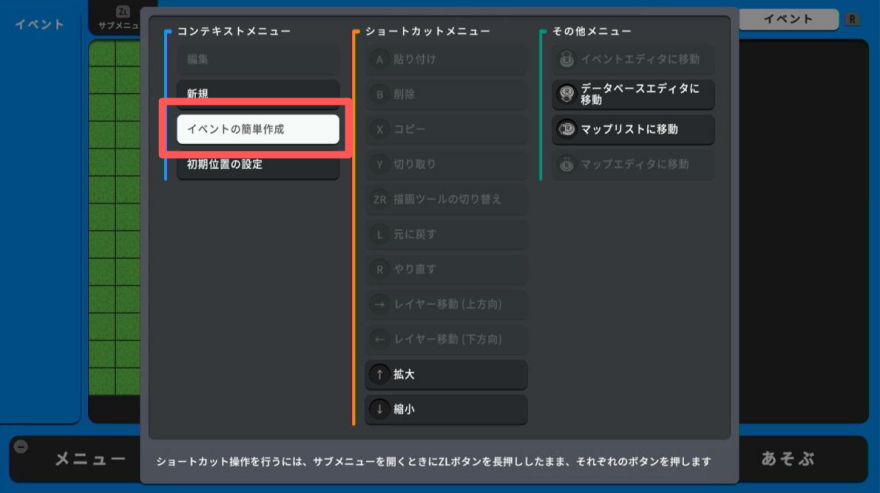
Task: Go to データベースエディタに移動
Action: [x=633, y=94]
